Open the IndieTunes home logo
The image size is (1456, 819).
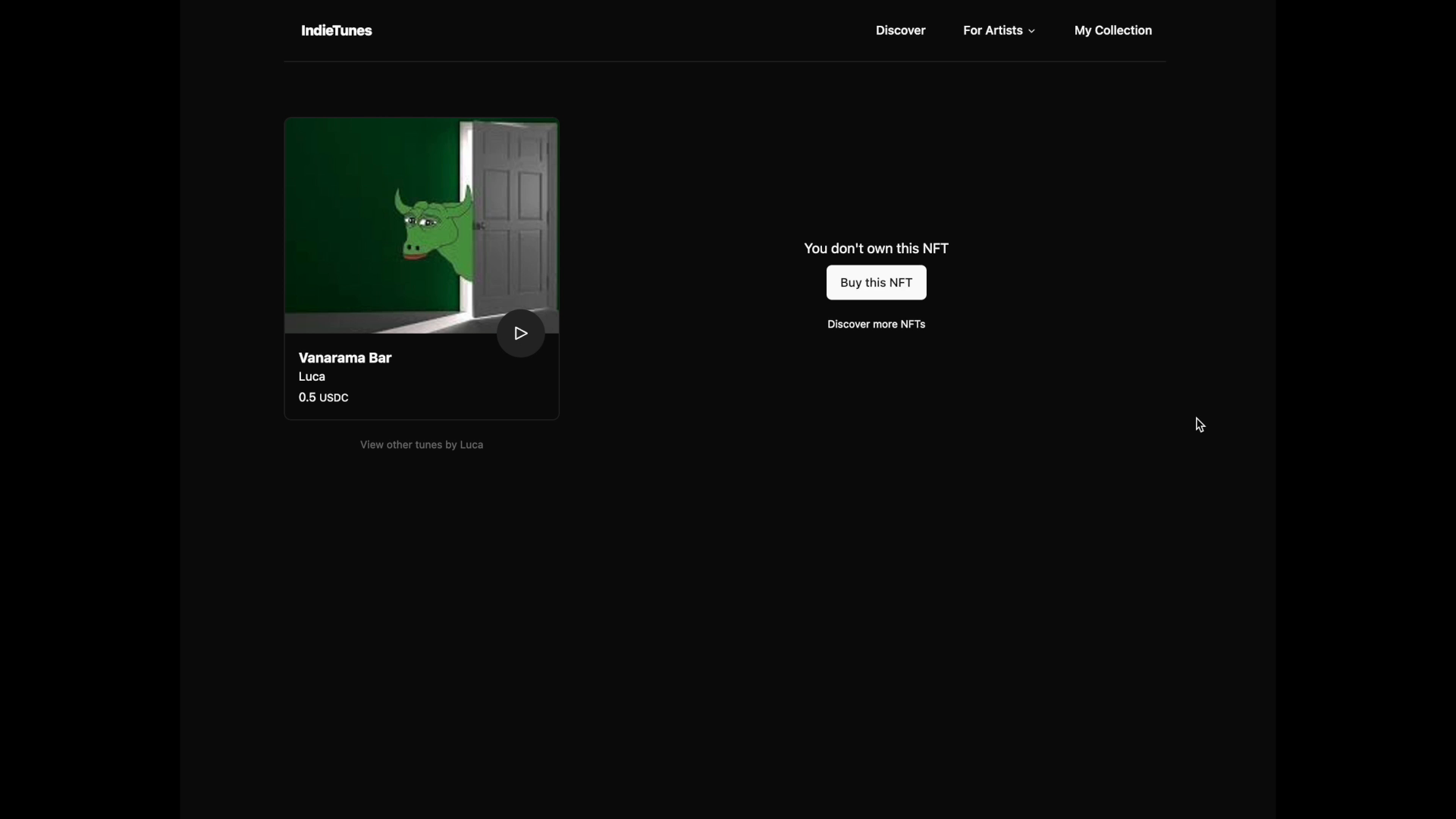pos(336,30)
